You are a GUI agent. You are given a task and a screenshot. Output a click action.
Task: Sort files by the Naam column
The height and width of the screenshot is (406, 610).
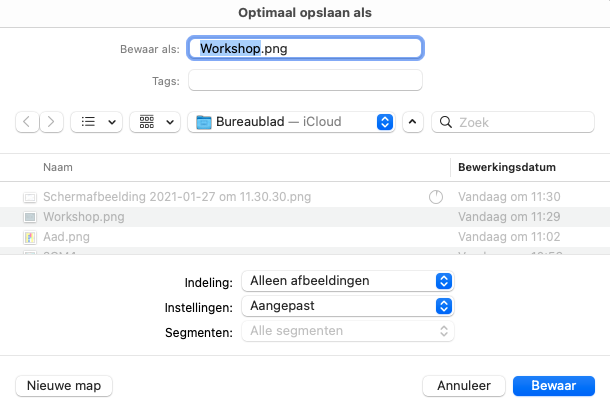(58, 167)
